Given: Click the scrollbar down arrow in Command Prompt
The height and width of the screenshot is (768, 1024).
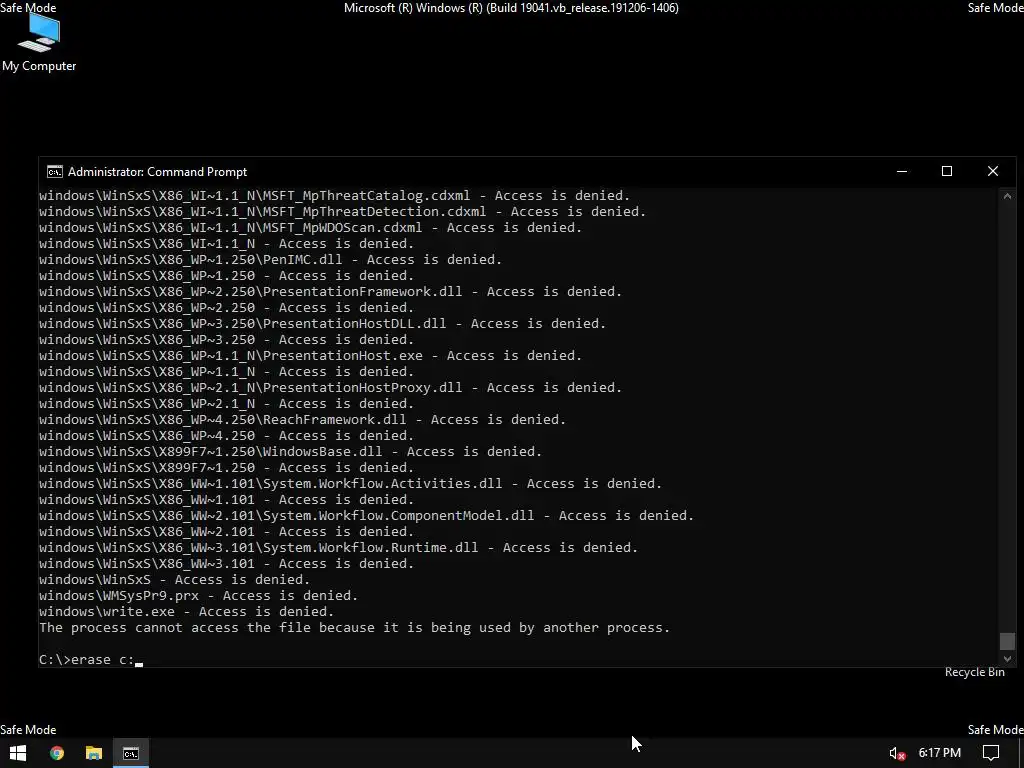Looking at the screenshot, I should click(1007, 659).
